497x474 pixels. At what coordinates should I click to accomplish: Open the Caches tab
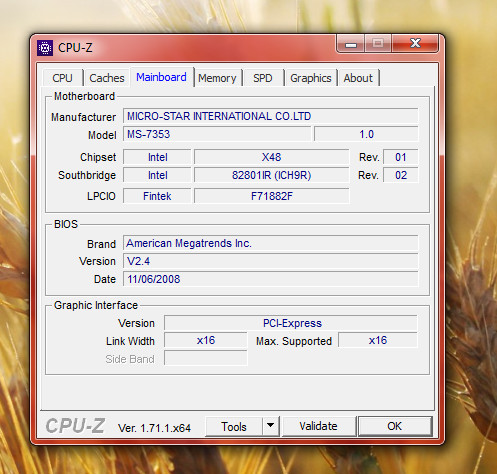107,78
